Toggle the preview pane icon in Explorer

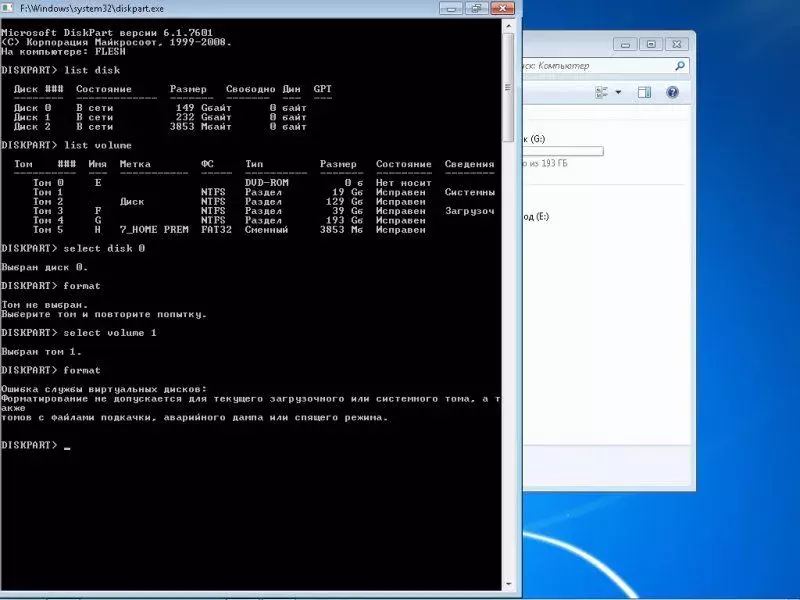644,92
